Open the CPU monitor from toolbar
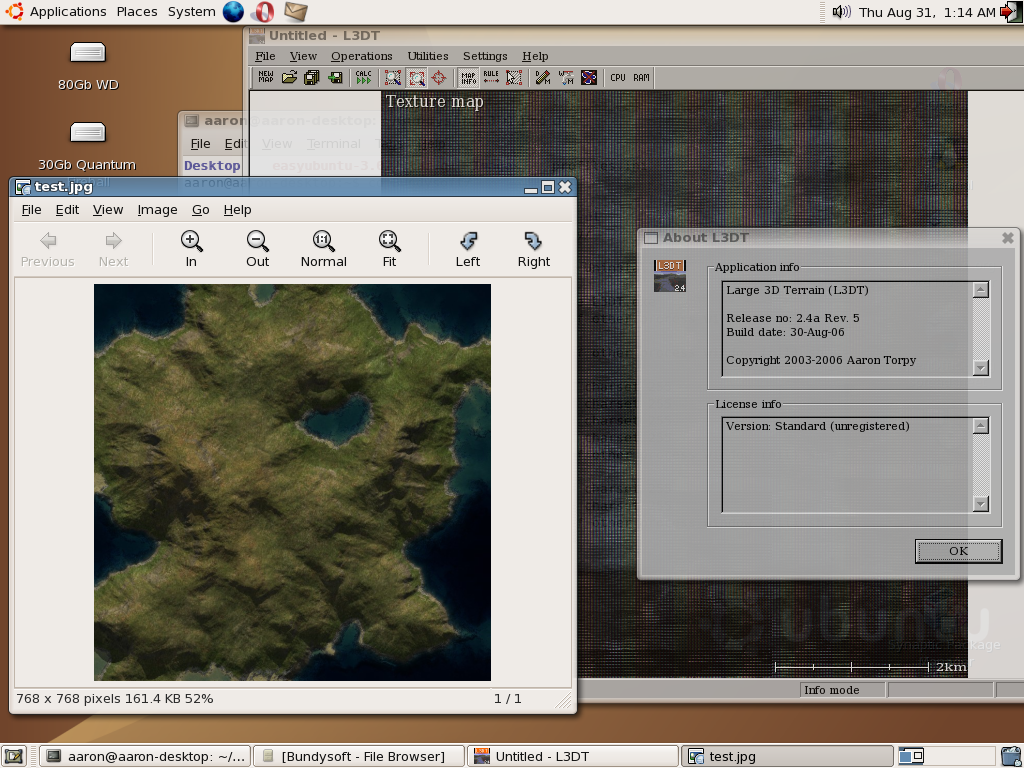Viewport: 1024px width, 768px height. [618, 77]
